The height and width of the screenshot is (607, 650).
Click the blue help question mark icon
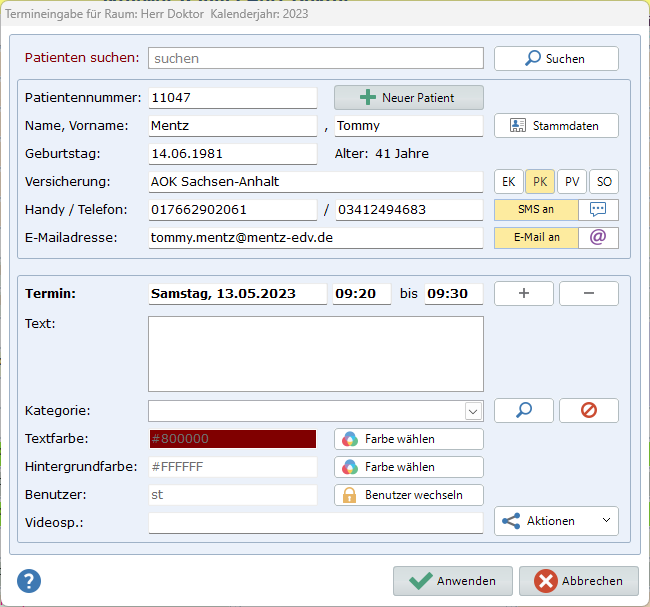coord(29,580)
